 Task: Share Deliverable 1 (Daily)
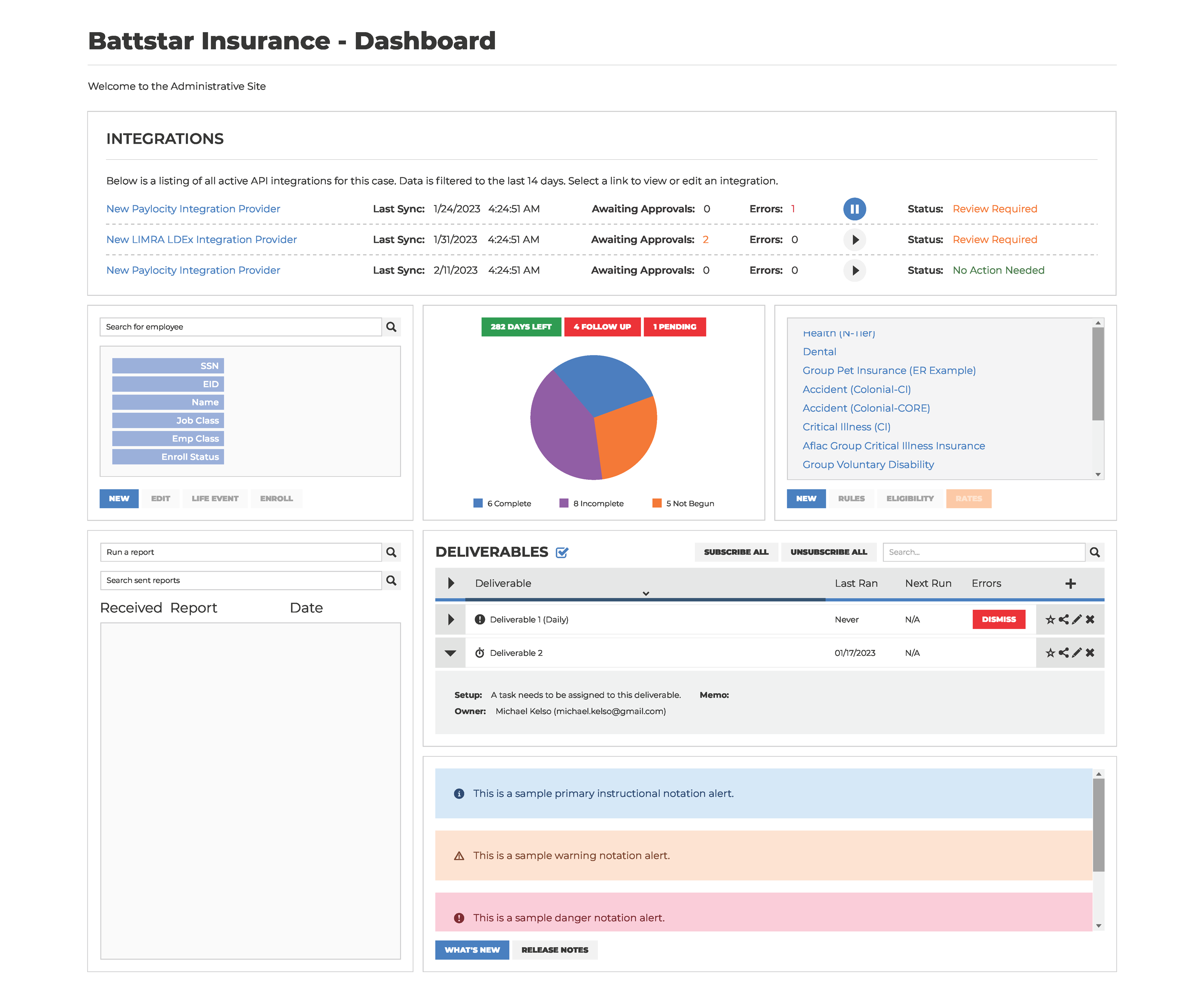(x=1064, y=619)
